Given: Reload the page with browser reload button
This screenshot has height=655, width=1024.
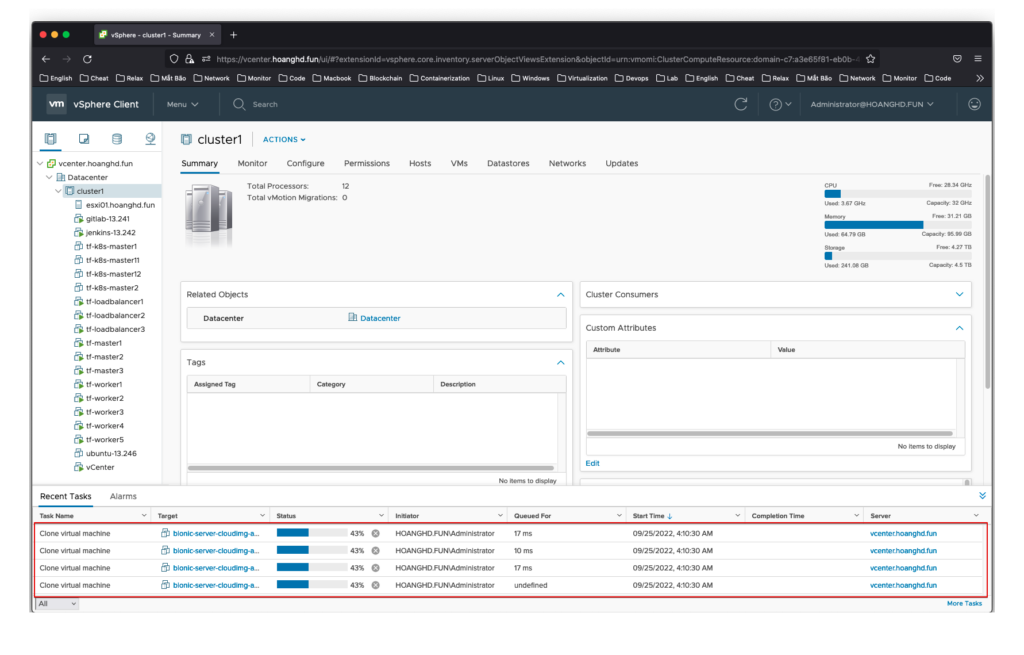Looking at the screenshot, I should 87,59.
